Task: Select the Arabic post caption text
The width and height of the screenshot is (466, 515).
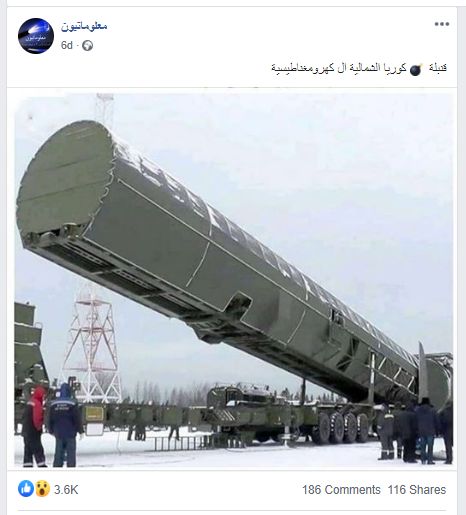Action: tap(359, 68)
